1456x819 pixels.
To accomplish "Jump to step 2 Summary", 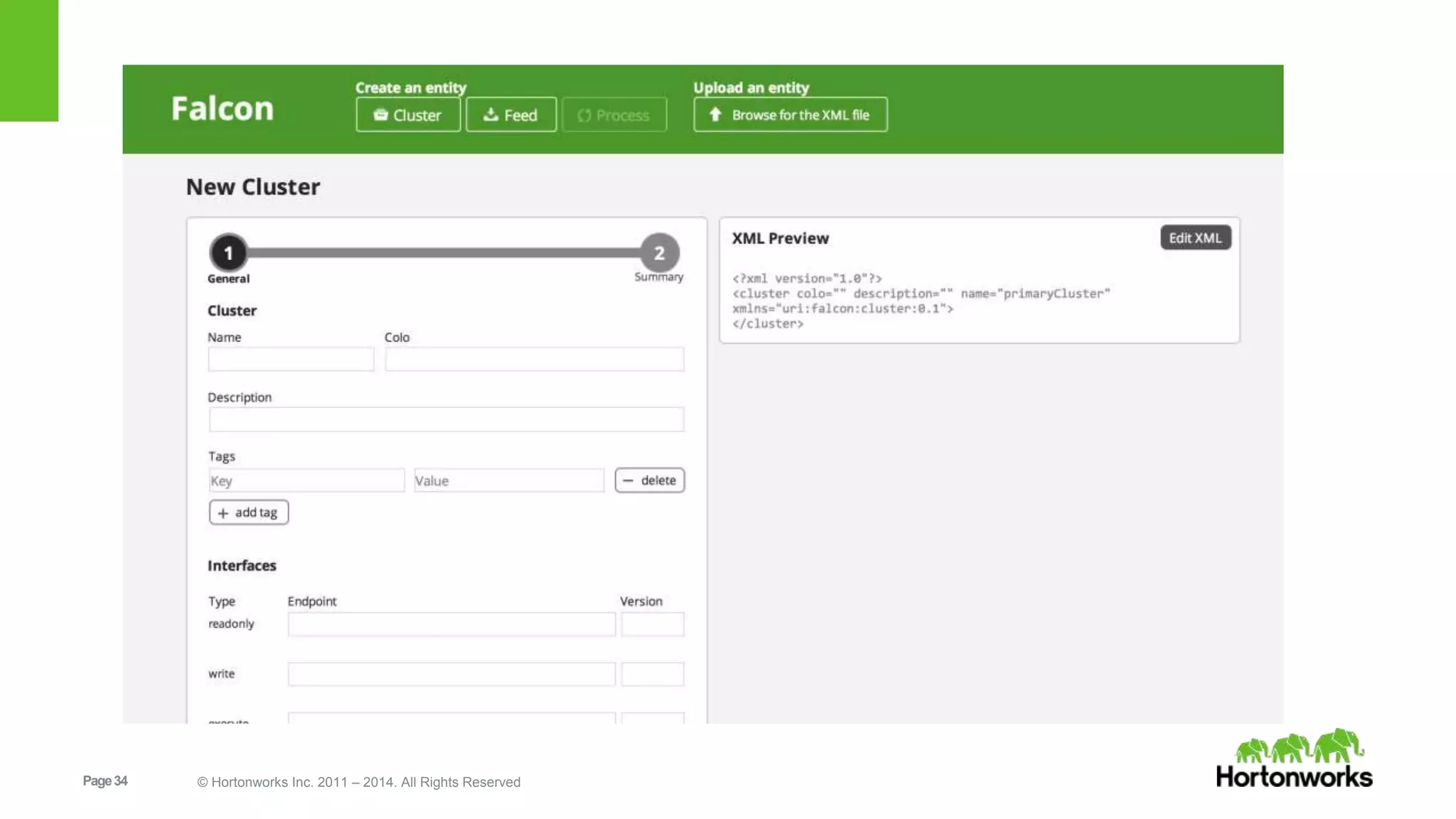I will (x=660, y=252).
